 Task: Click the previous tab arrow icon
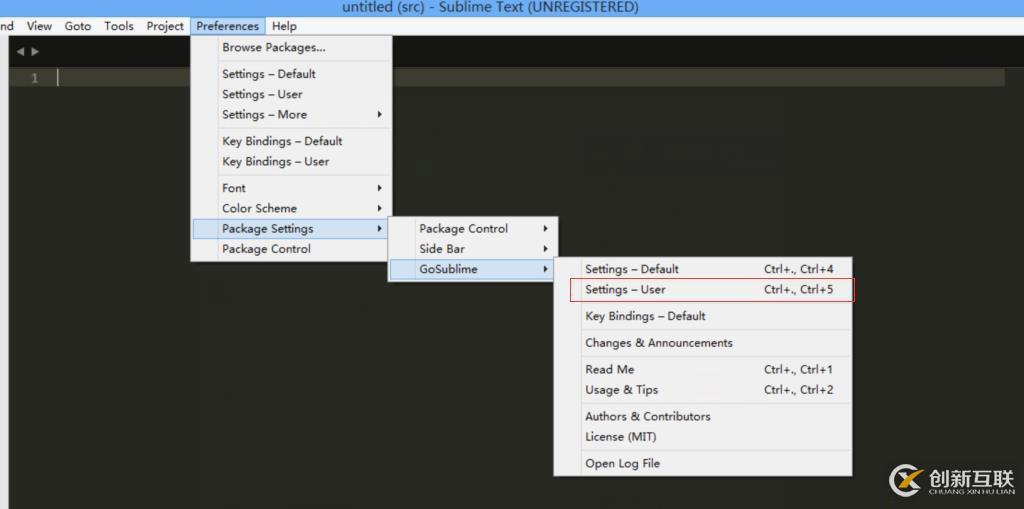pyautogui.click(x=20, y=52)
